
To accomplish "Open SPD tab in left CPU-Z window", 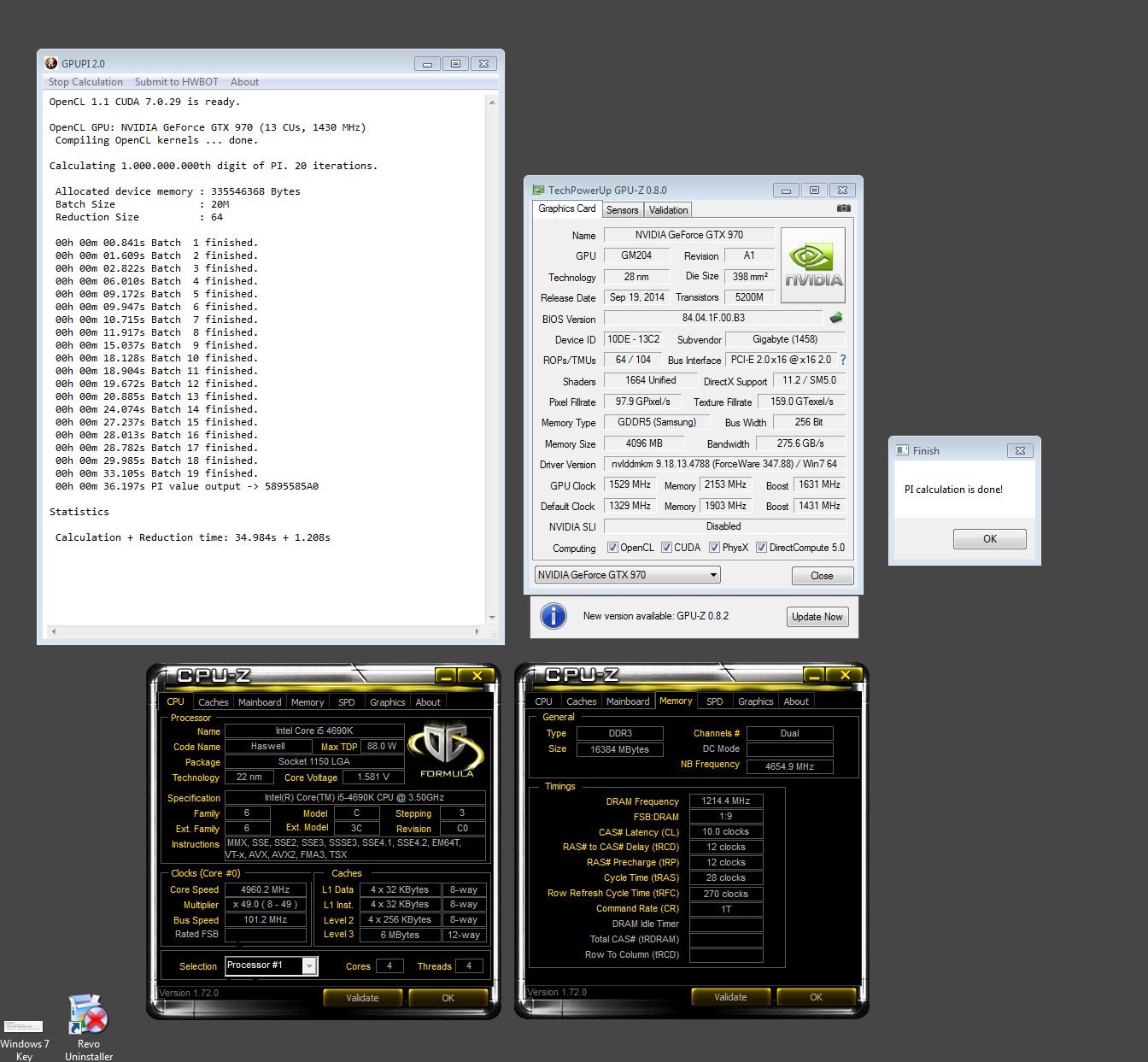I will click(x=347, y=702).
